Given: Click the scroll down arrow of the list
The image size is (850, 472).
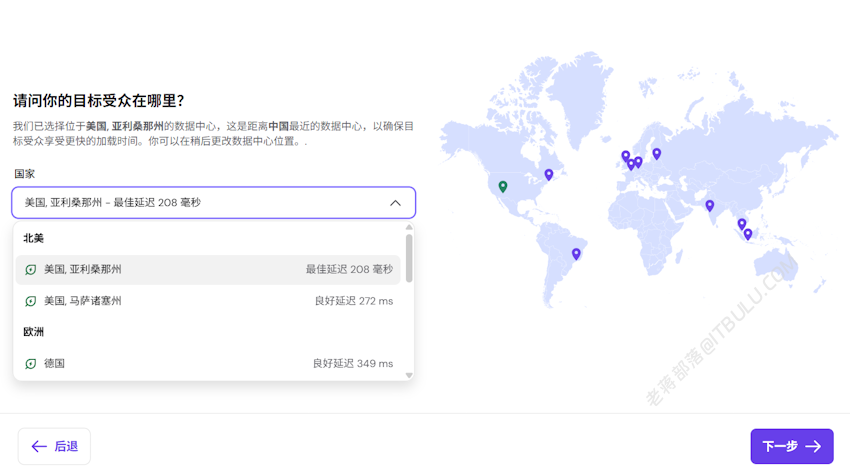Looking at the screenshot, I should click(x=409, y=375).
